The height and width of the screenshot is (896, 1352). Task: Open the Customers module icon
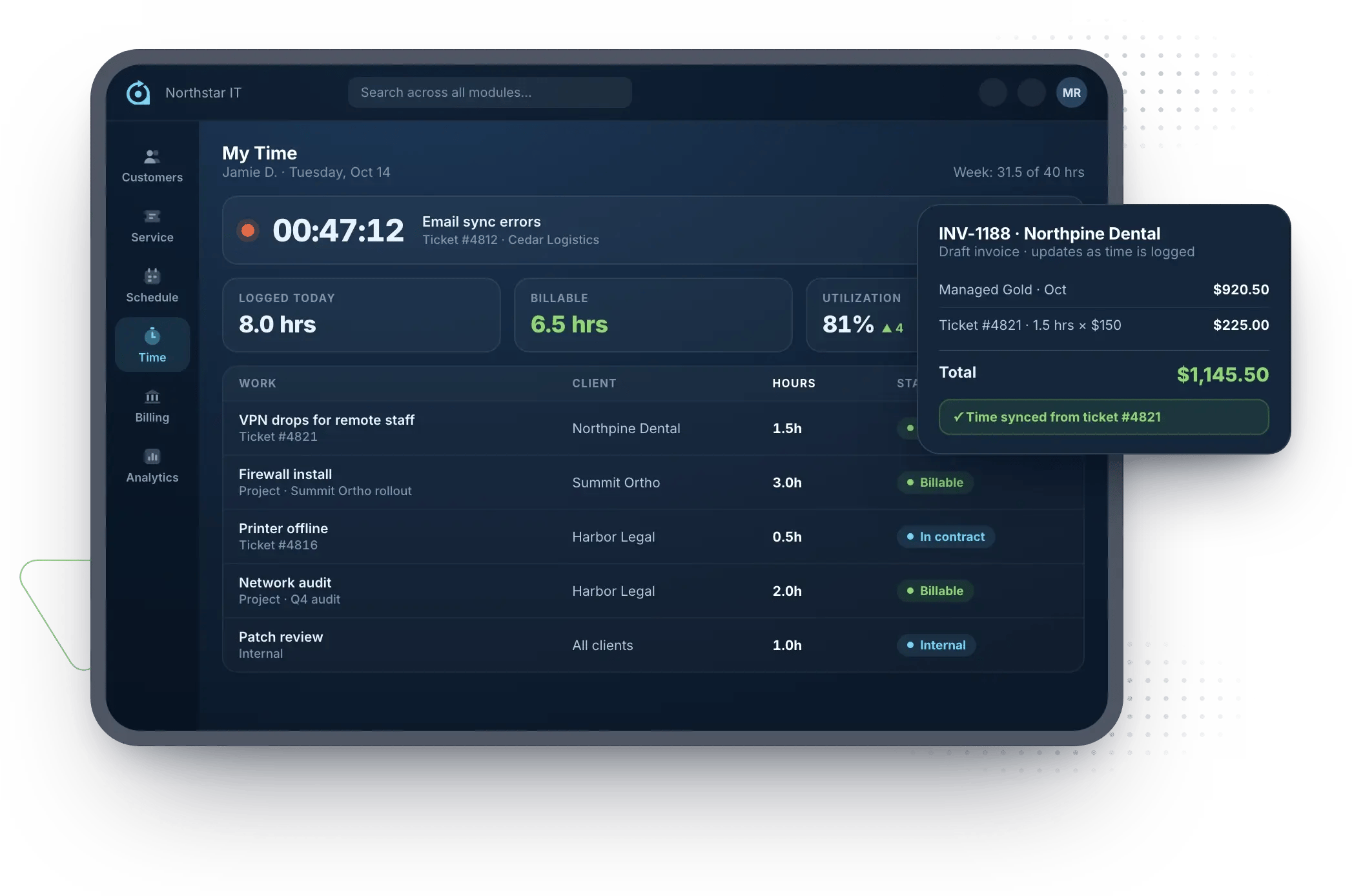[x=152, y=156]
